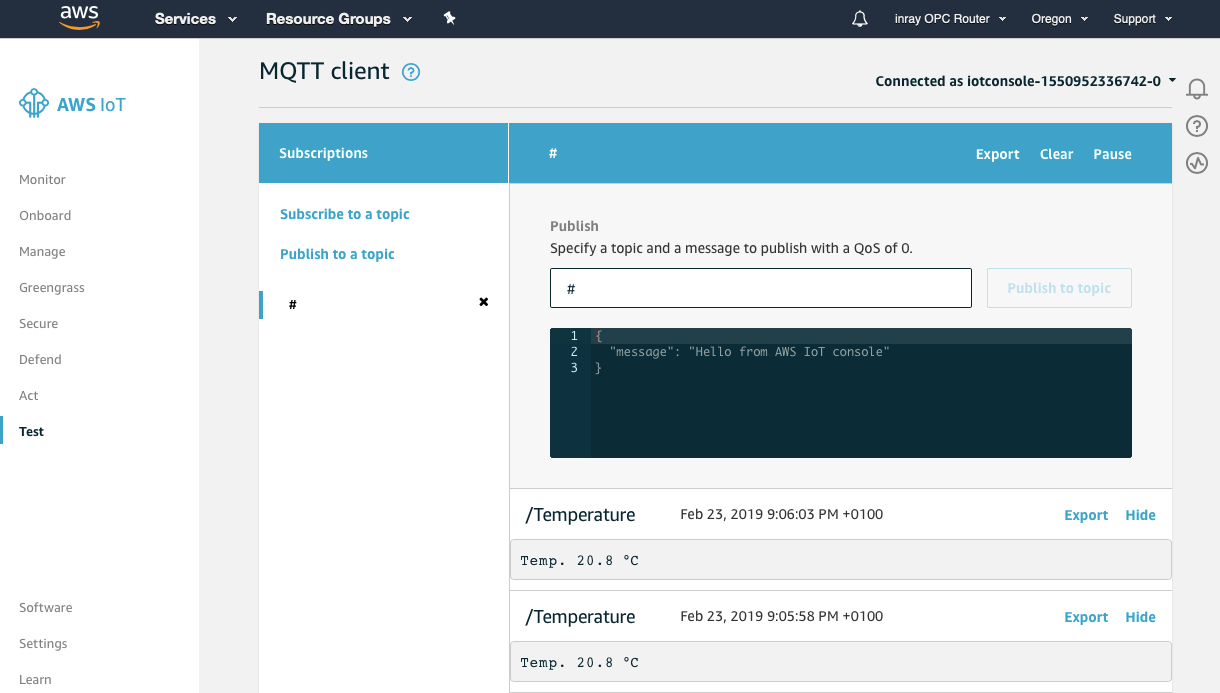Open Onboard in the sidebar
The width and height of the screenshot is (1220, 693).
[45, 216]
